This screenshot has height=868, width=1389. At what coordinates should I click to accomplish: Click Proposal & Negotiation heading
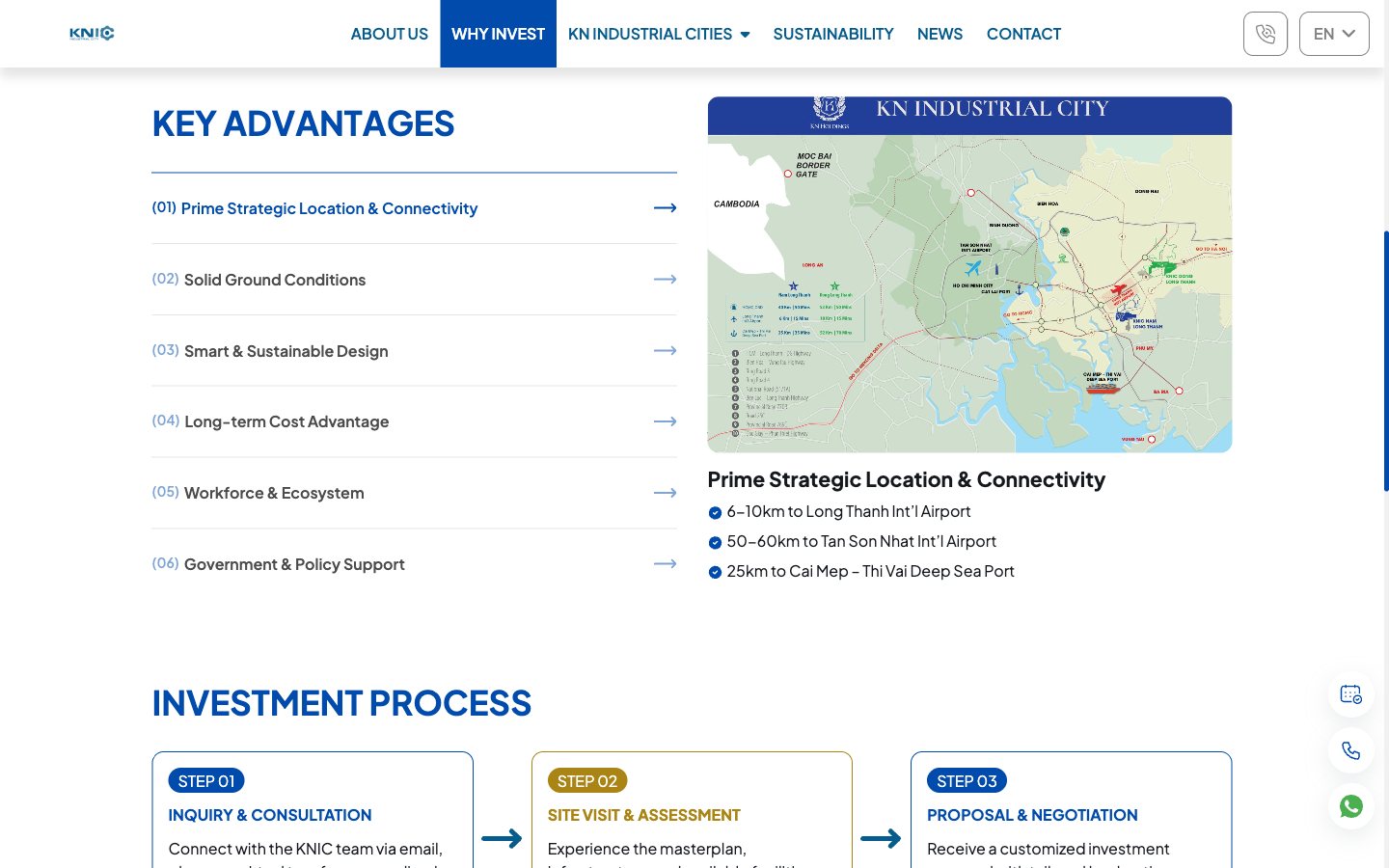click(1032, 815)
